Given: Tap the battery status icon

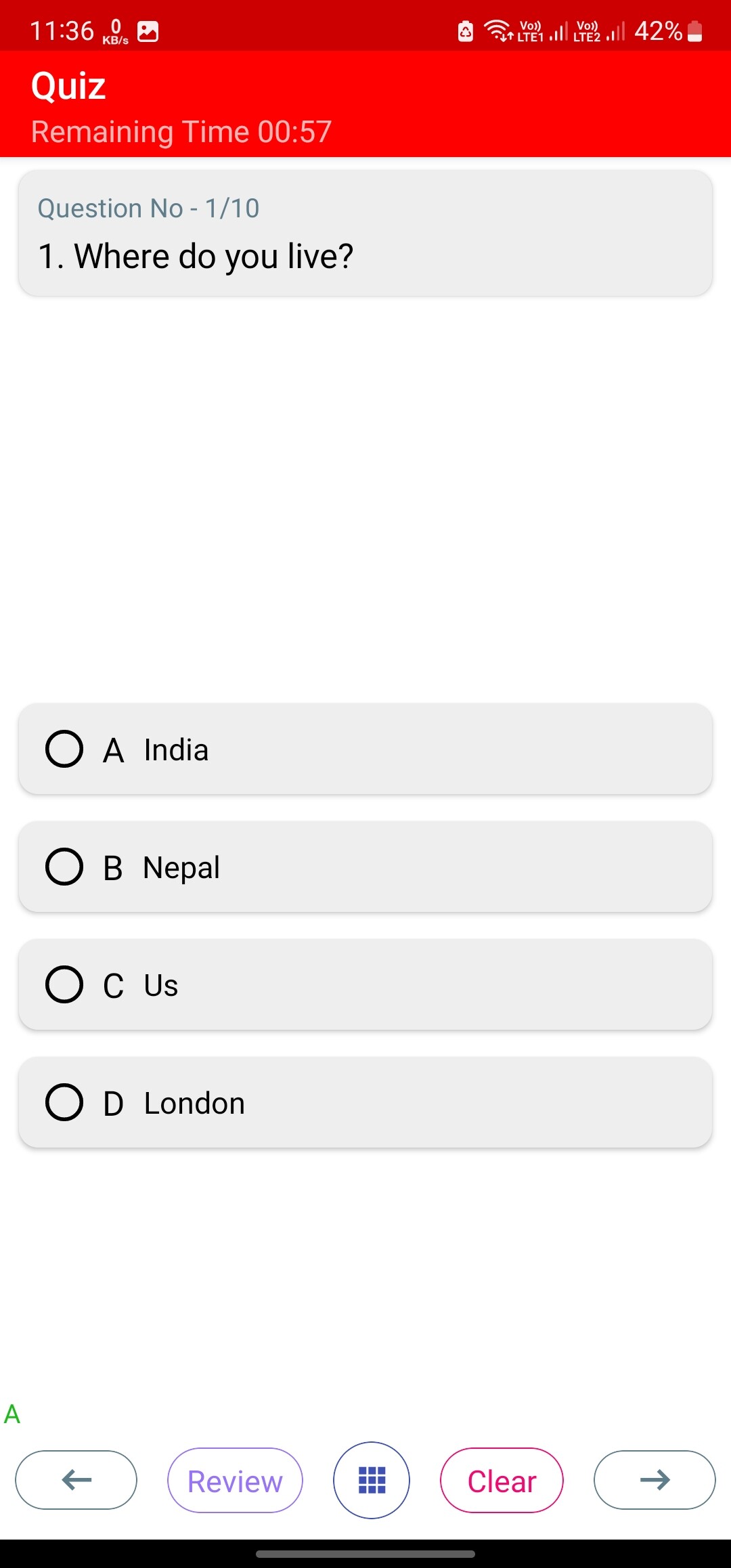Looking at the screenshot, I should 695,31.
